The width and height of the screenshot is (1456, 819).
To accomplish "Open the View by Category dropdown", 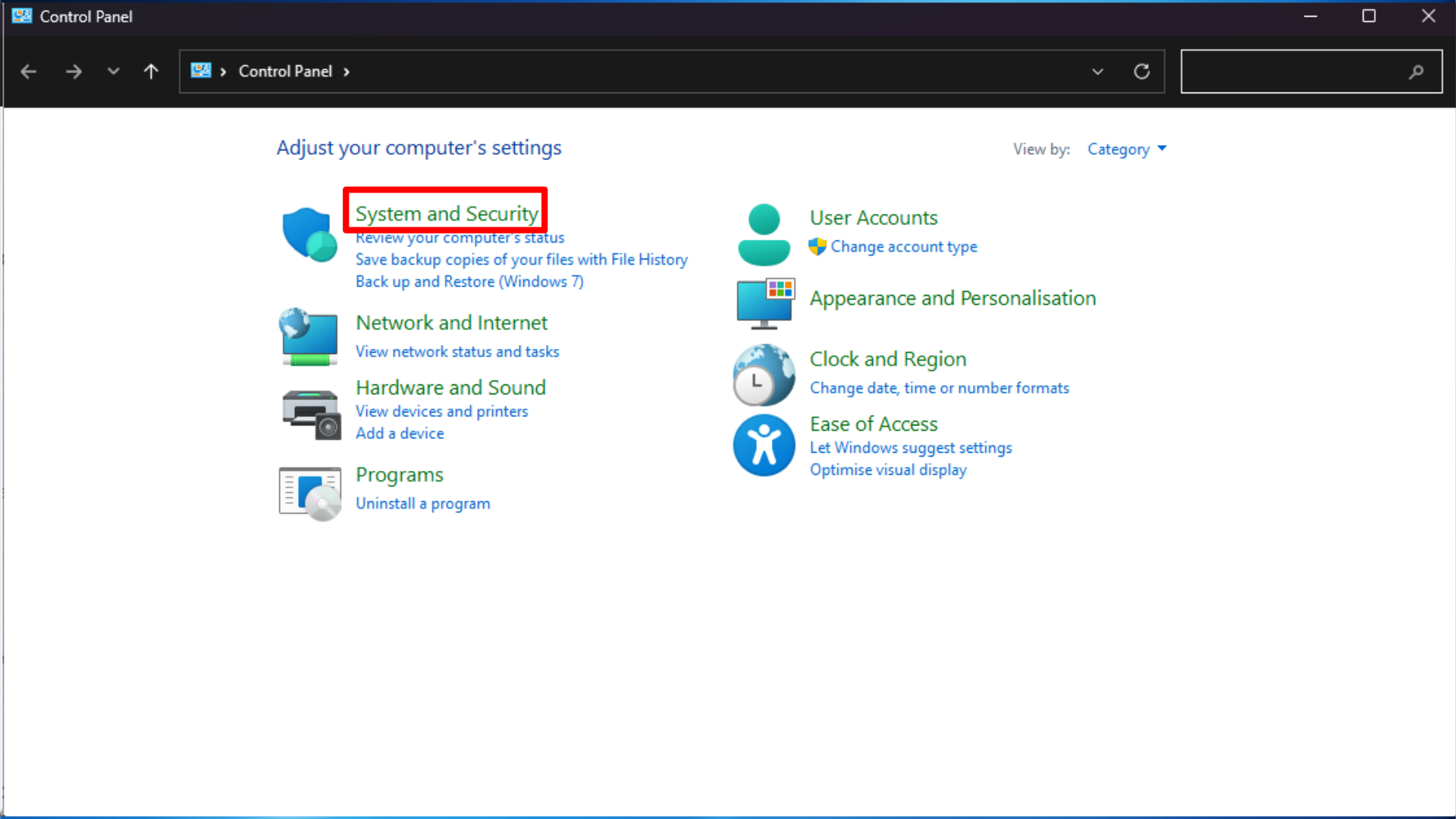I will [1126, 149].
